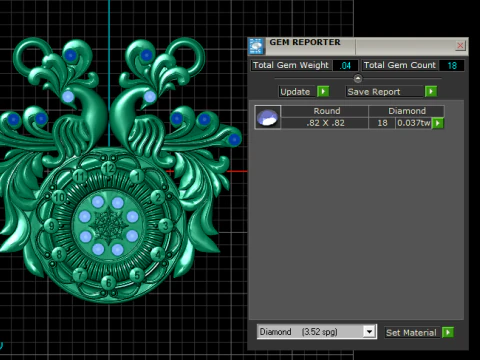This screenshot has width=480, height=360.
Task: Click the 0.037tw weight cell
Action: 414,123
